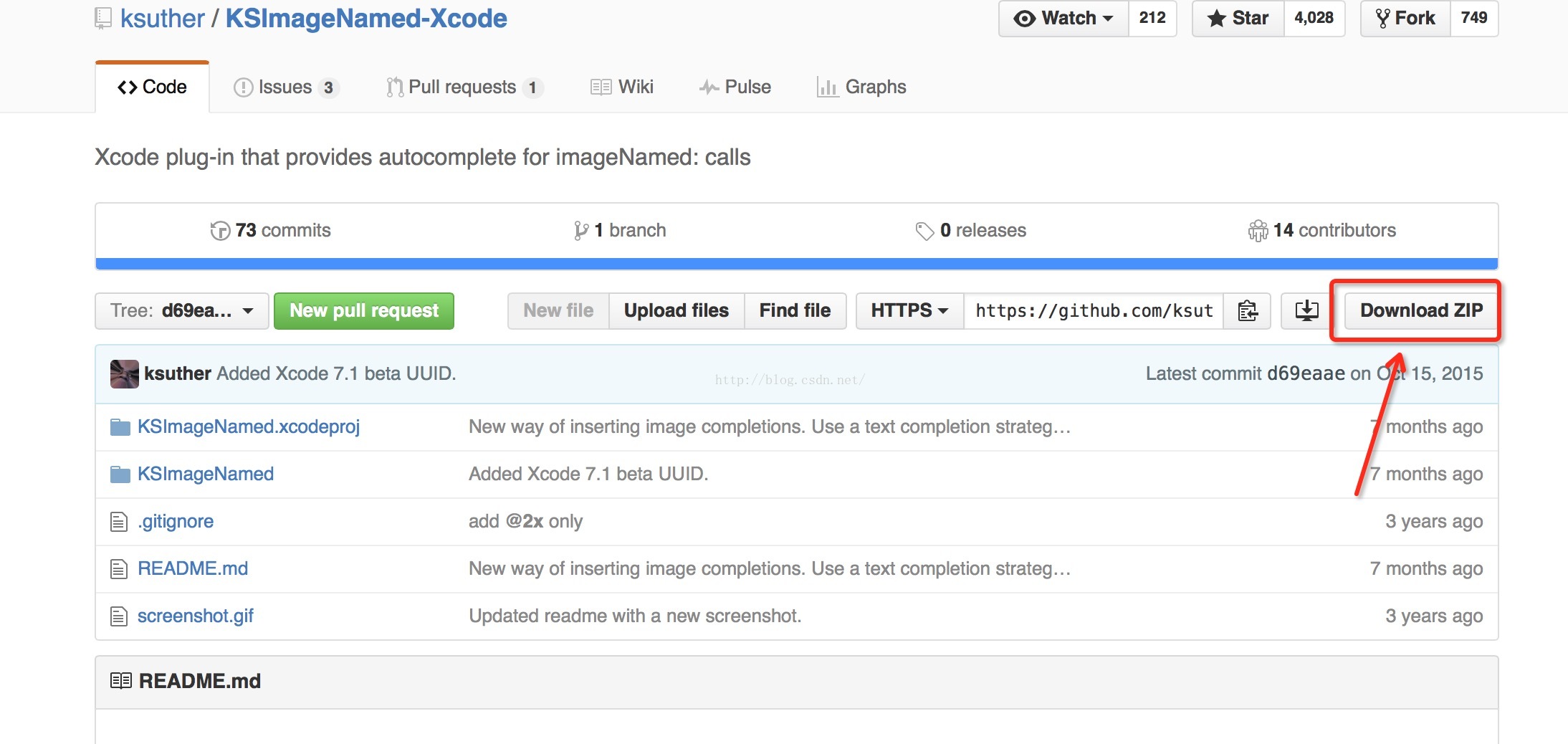Open the Pull requests tab
Image resolution: width=1568 pixels, height=744 pixels.
[463, 87]
